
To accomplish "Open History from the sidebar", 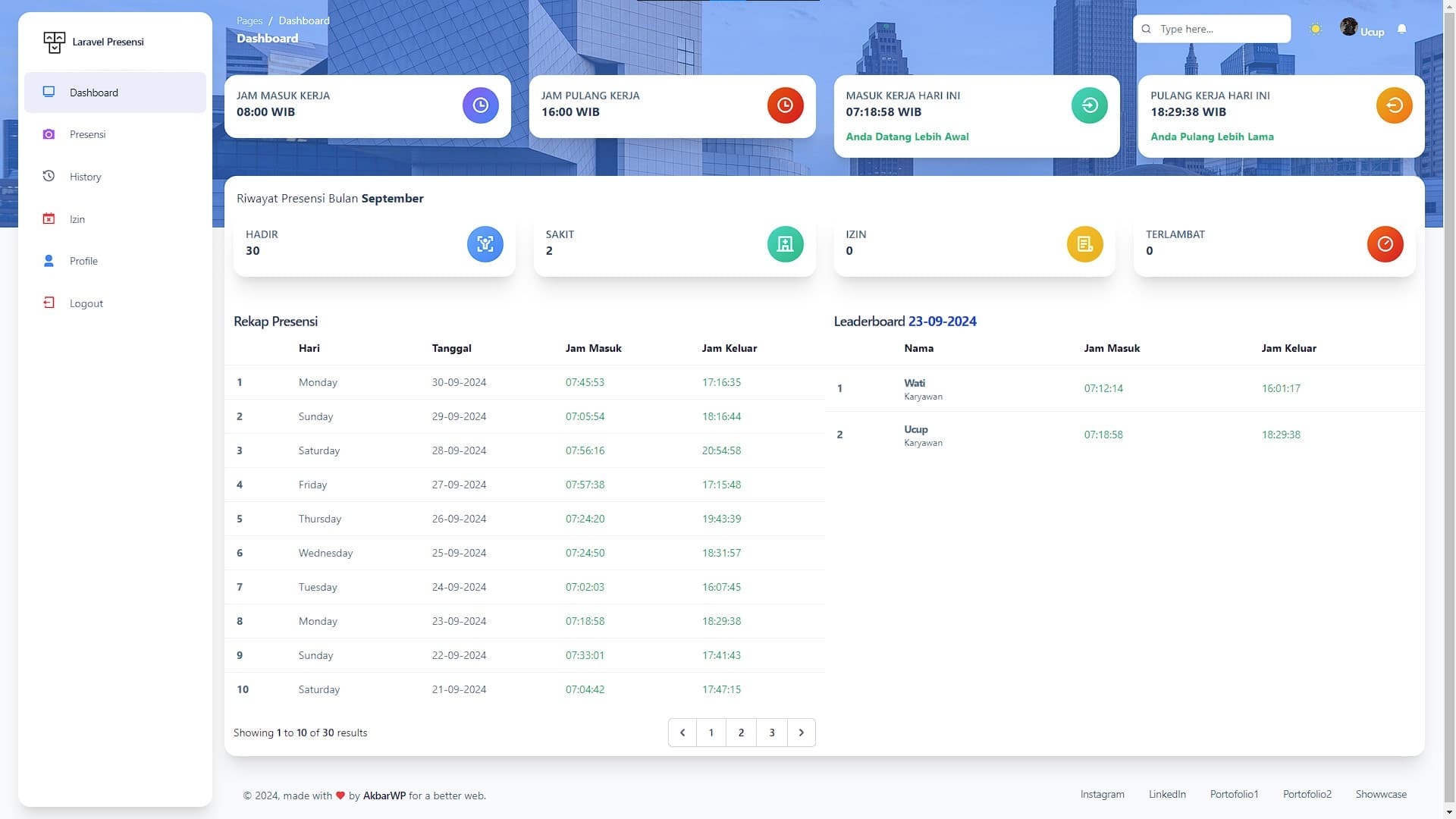I will pyautogui.click(x=85, y=177).
